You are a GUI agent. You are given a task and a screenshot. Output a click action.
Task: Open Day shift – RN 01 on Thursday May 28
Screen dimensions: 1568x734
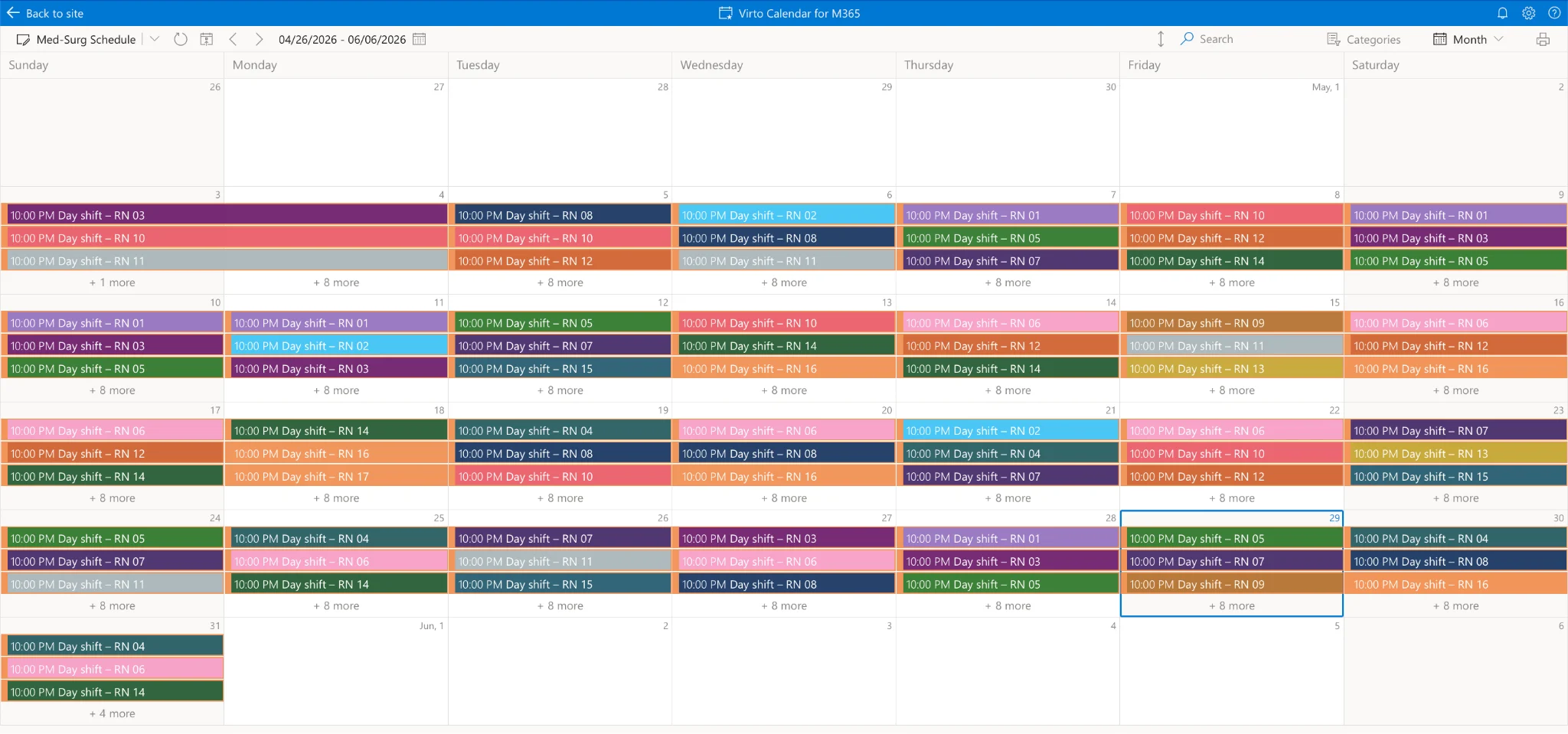click(1008, 539)
